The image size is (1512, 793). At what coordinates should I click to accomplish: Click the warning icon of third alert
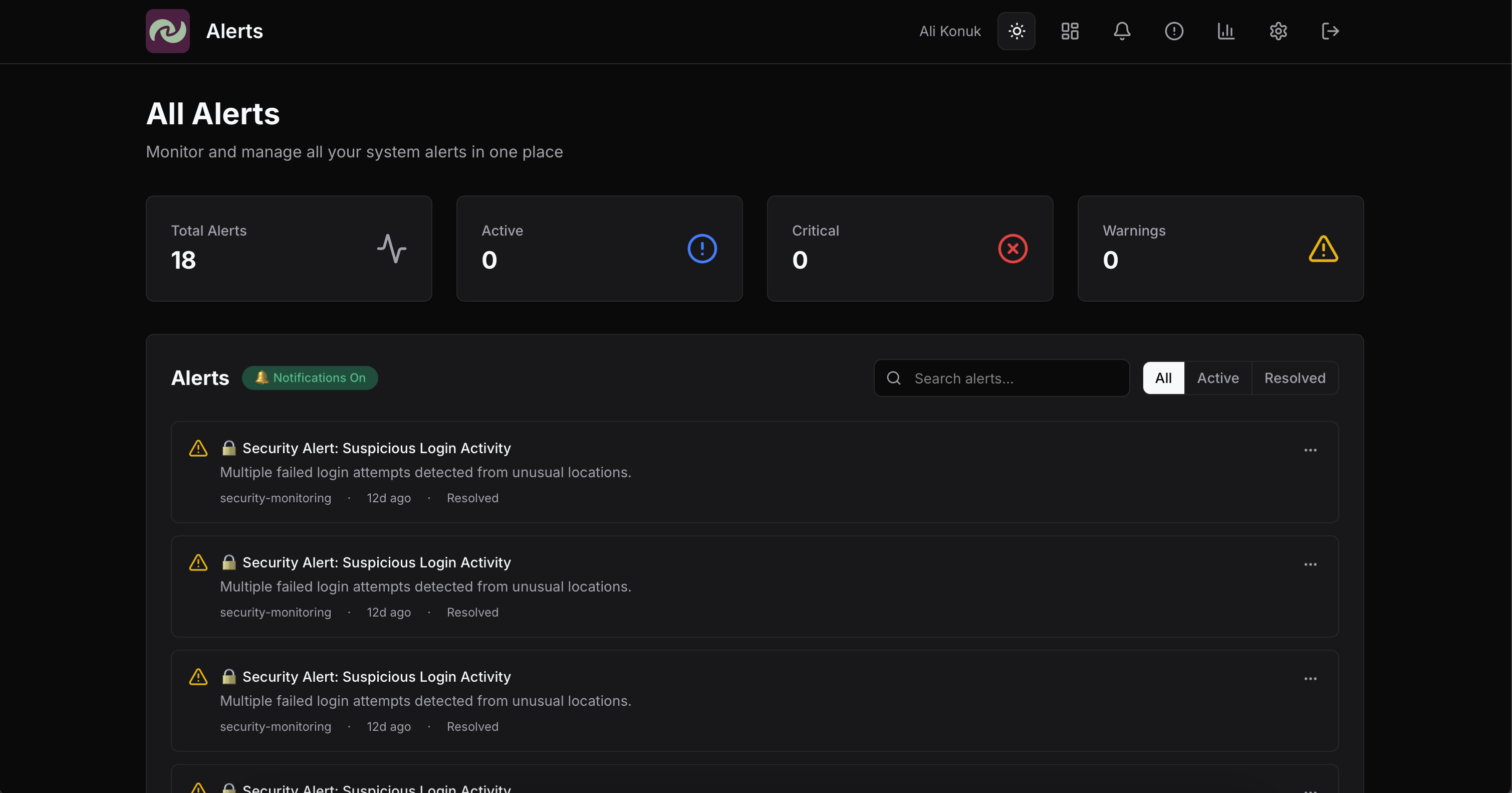pos(198,677)
